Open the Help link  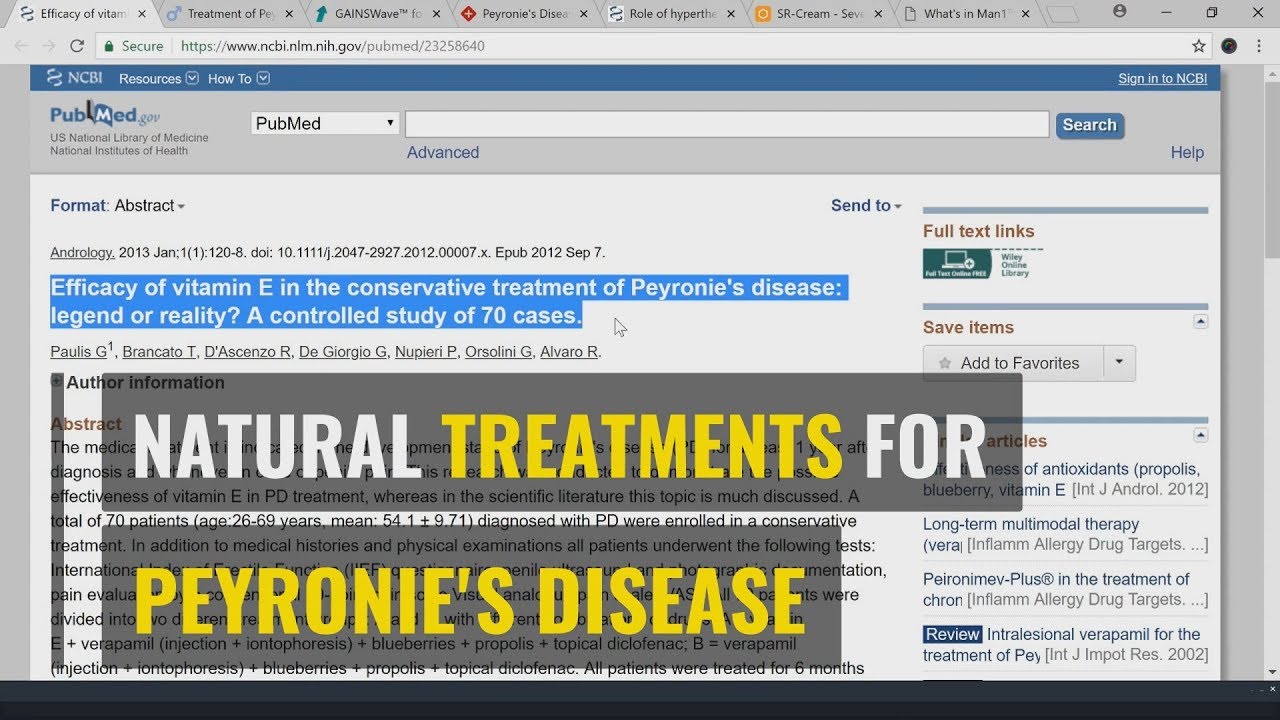coord(1187,152)
